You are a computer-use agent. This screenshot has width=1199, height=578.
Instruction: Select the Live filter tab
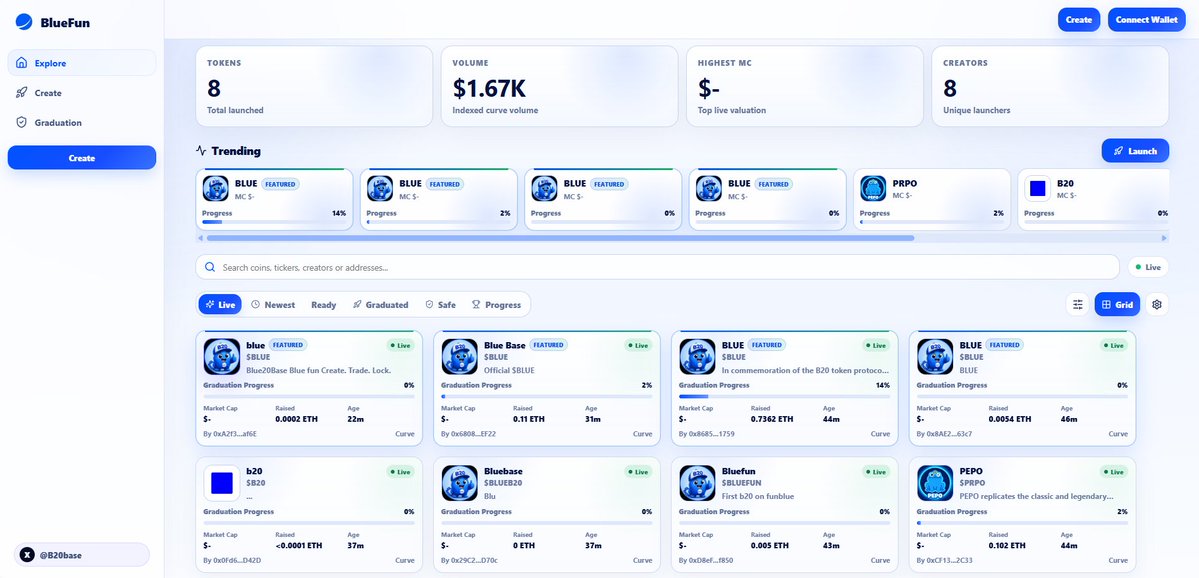220,304
